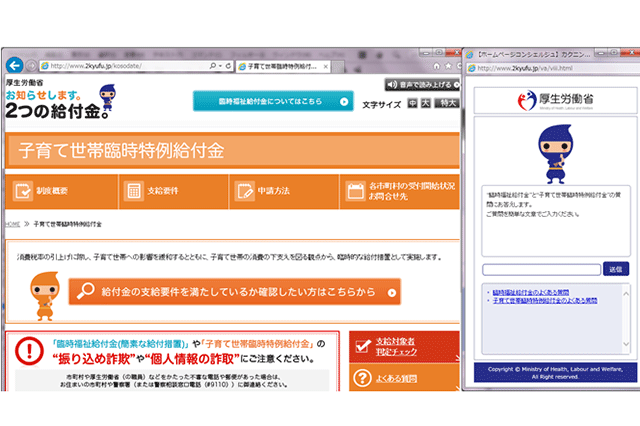
Task: Click magnifier icon on orange 支給要件 banner
Action: pos(86,291)
